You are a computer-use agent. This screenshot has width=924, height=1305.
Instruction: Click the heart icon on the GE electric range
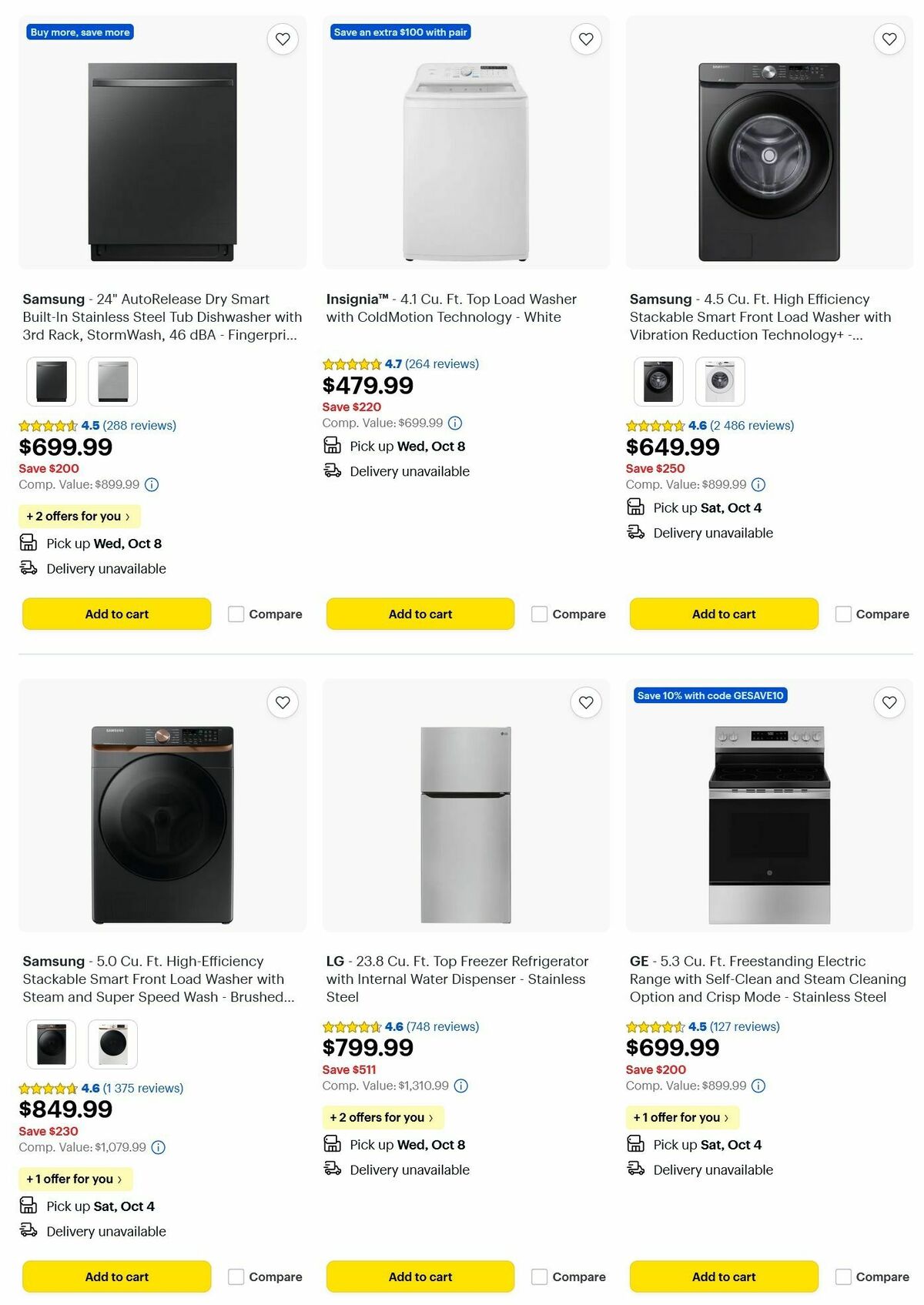889,702
